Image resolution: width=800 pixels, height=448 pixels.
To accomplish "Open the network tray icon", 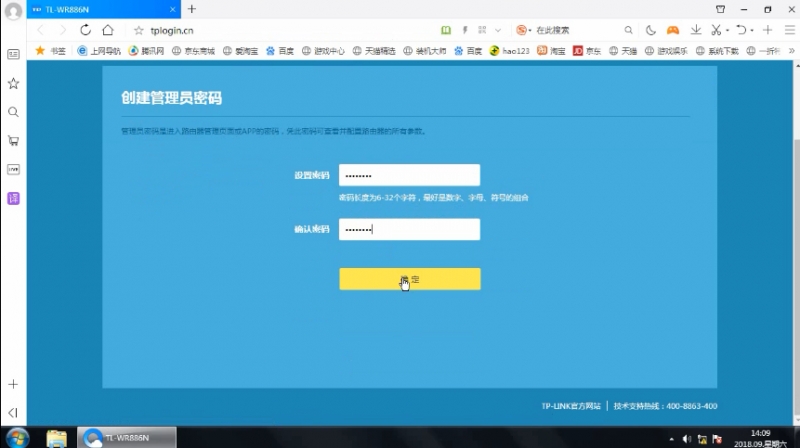I will tap(702, 439).
